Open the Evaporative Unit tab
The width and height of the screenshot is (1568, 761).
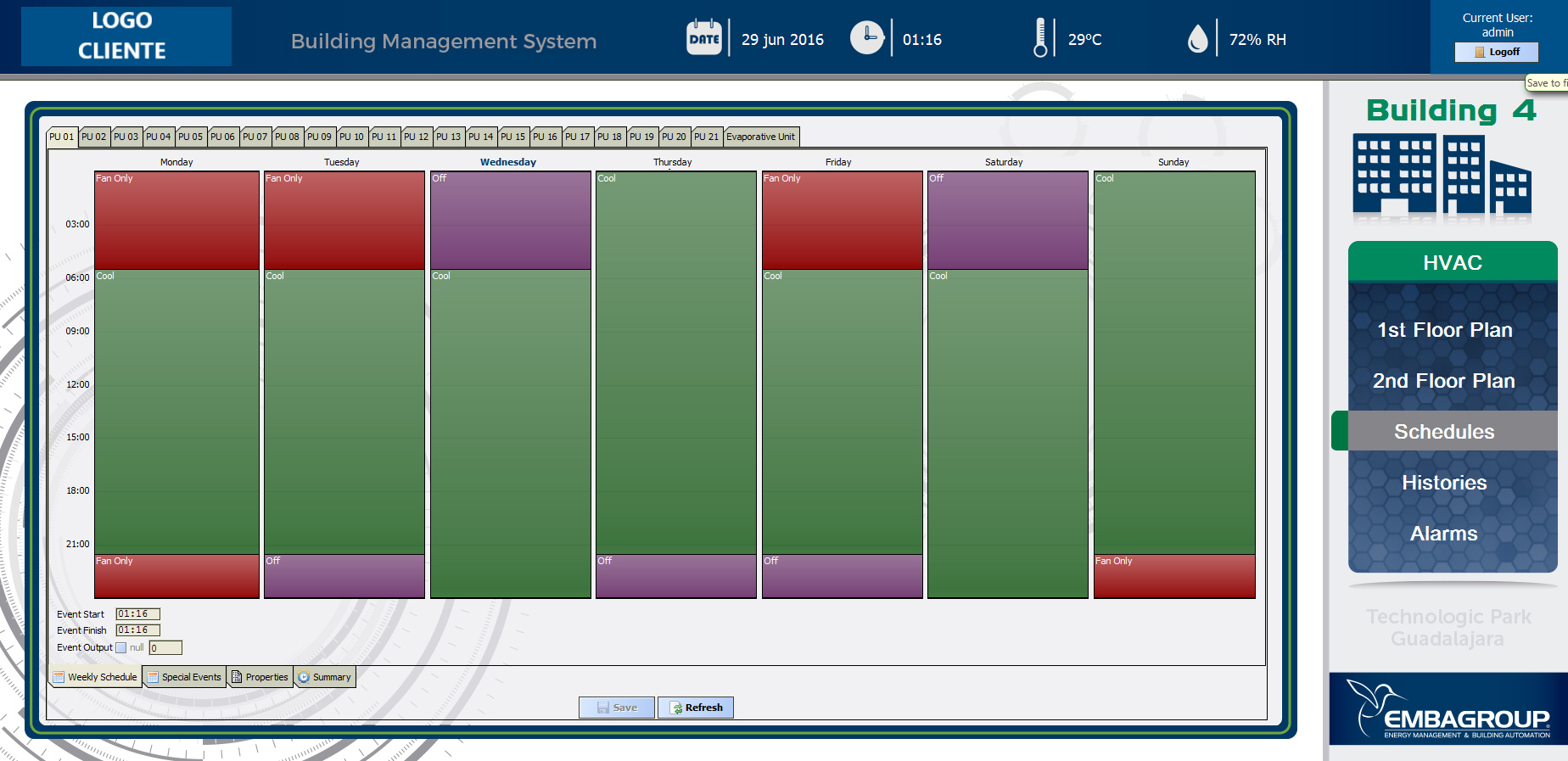(x=761, y=137)
